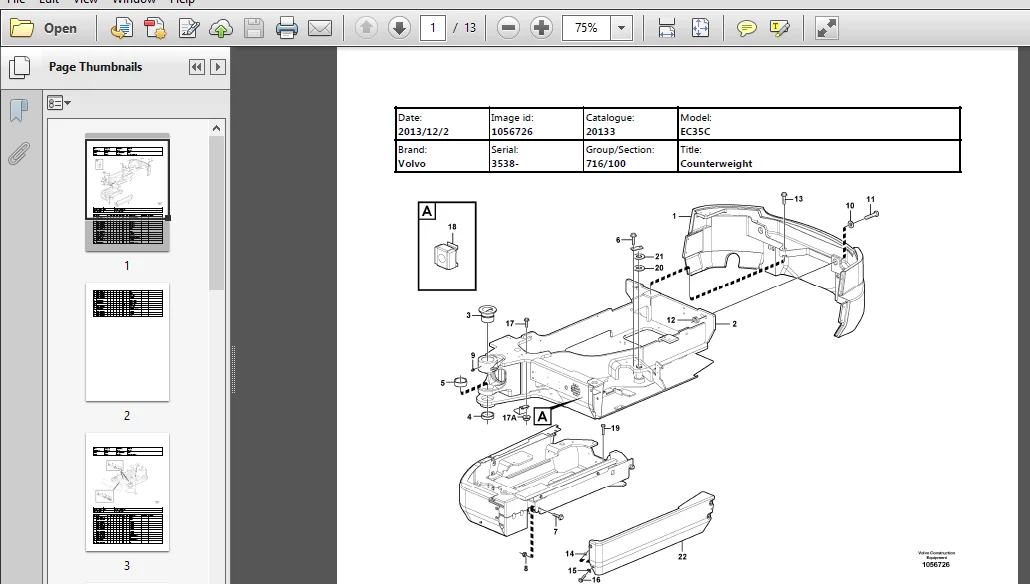Click thumbnails scrollbar up arrow
Image resolution: width=1030 pixels, height=584 pixels.
pyautogui.click(x=217, y=128)
